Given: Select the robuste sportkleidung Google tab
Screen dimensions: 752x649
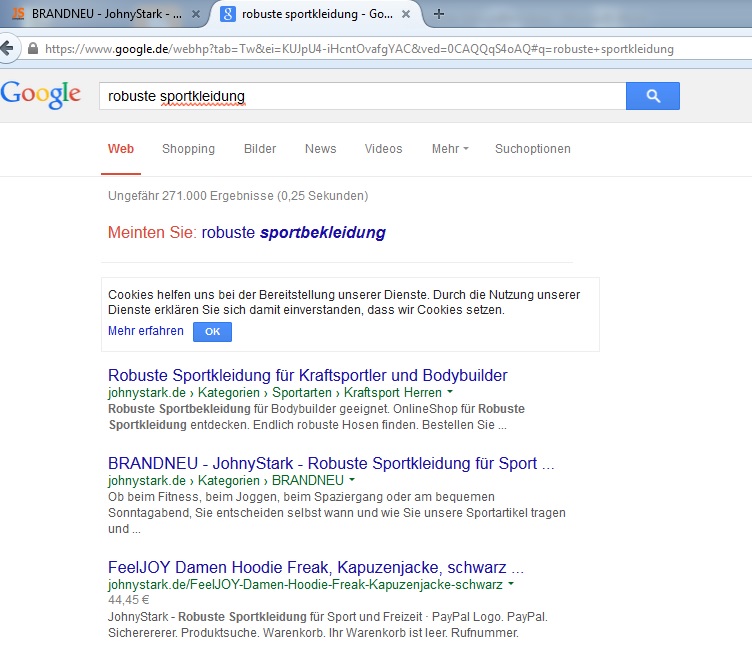Looking at the screenshot, I should point(317,14).
